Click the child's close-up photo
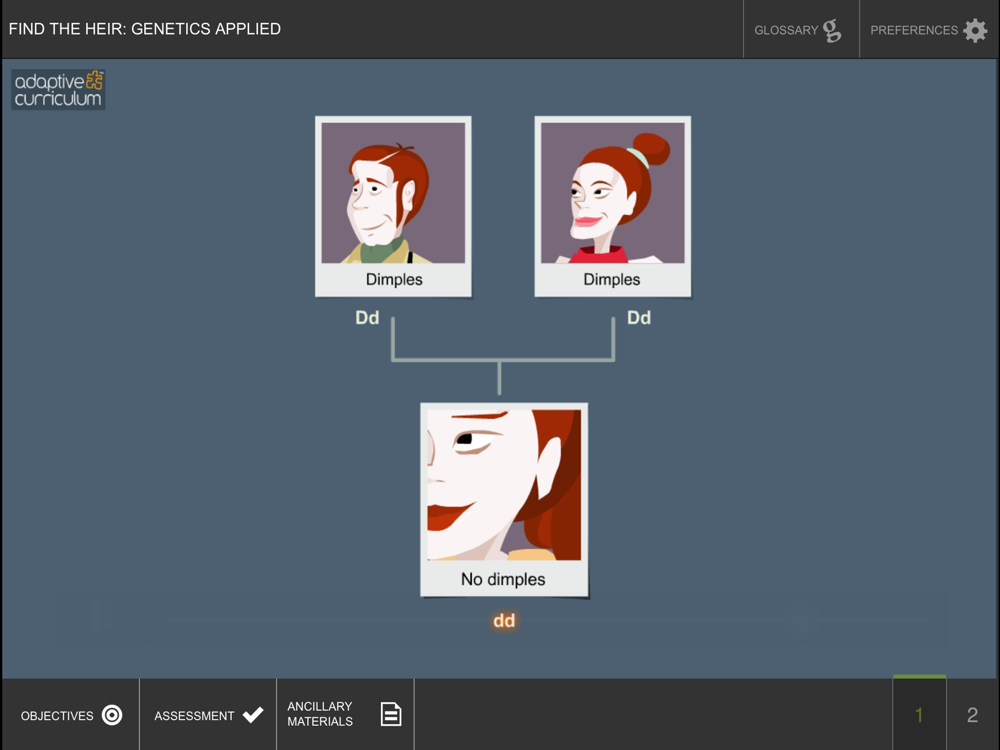This screenshot has height=750, width=1000. coord(504,485)
